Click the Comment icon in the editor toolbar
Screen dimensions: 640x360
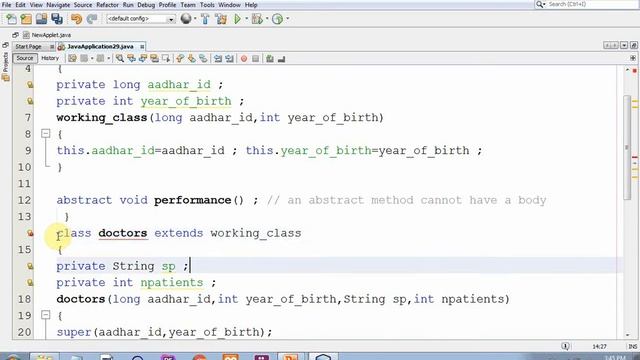[x=269, y=59]
